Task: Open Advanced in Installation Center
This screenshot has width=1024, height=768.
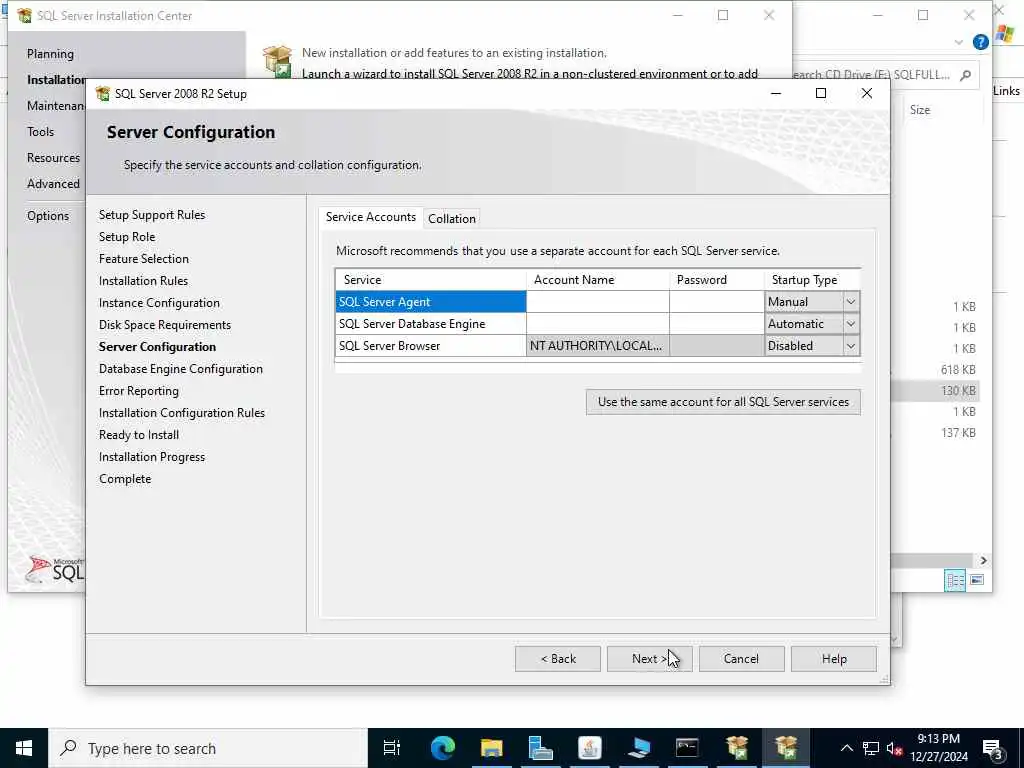Action: 54,184
